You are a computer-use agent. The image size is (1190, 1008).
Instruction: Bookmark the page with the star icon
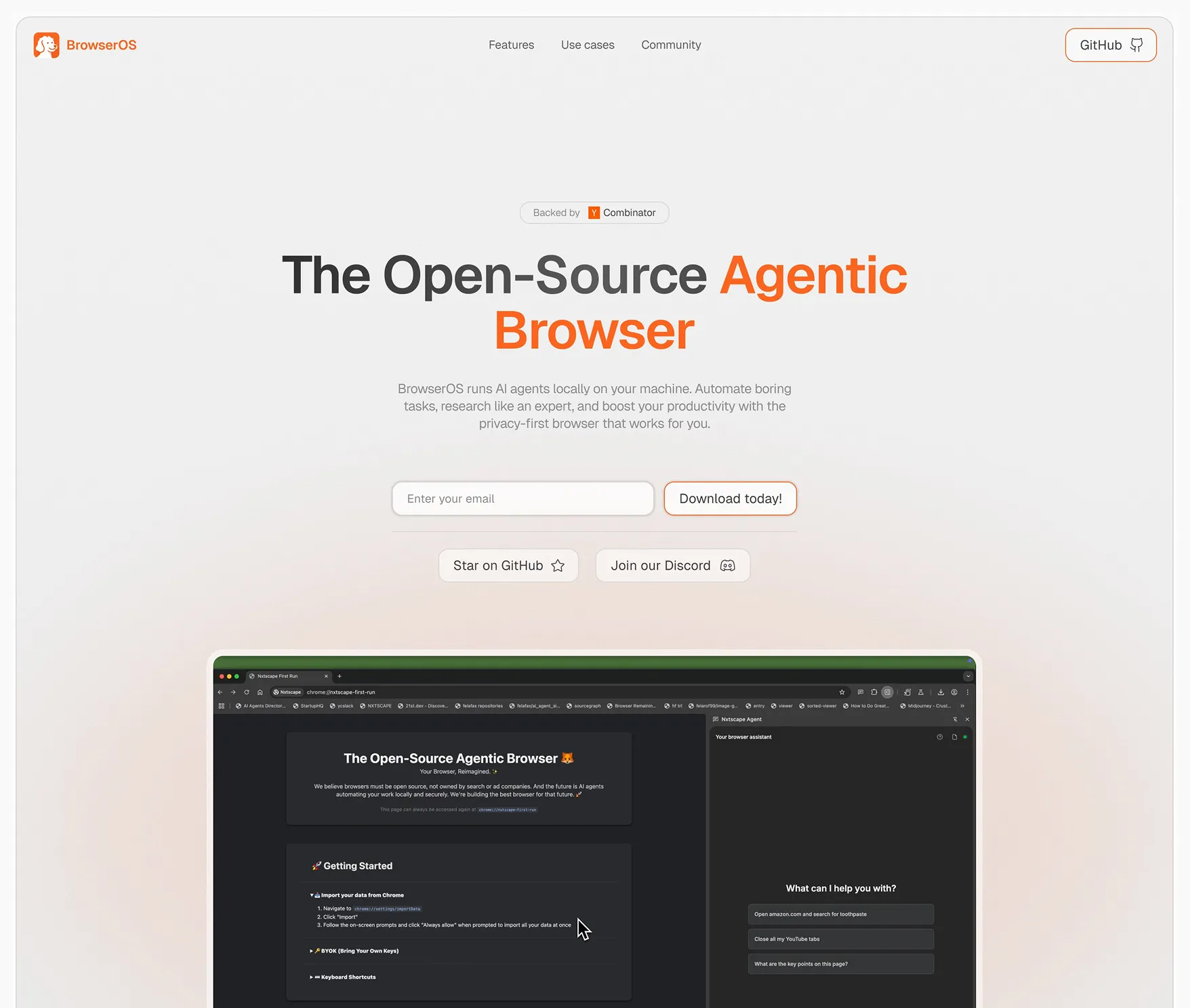point(842,692)
